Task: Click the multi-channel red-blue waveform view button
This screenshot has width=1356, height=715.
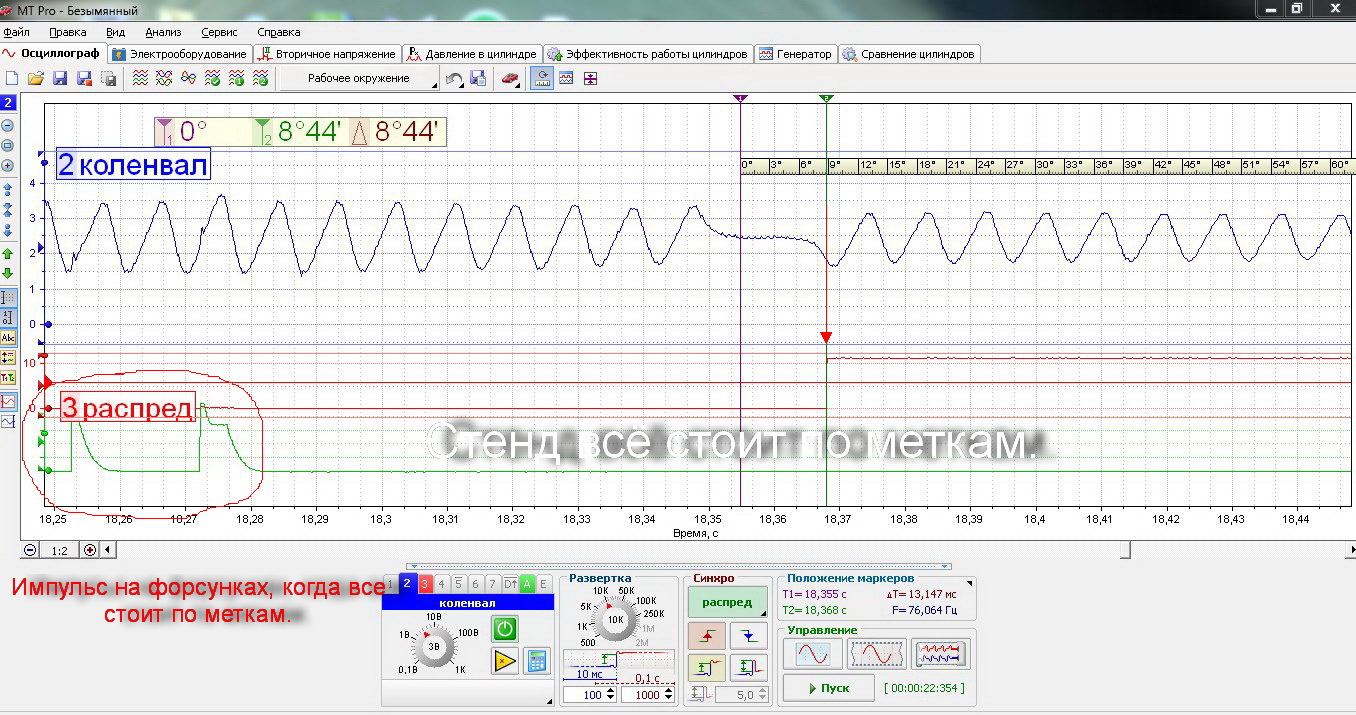Action: point(941,654)
